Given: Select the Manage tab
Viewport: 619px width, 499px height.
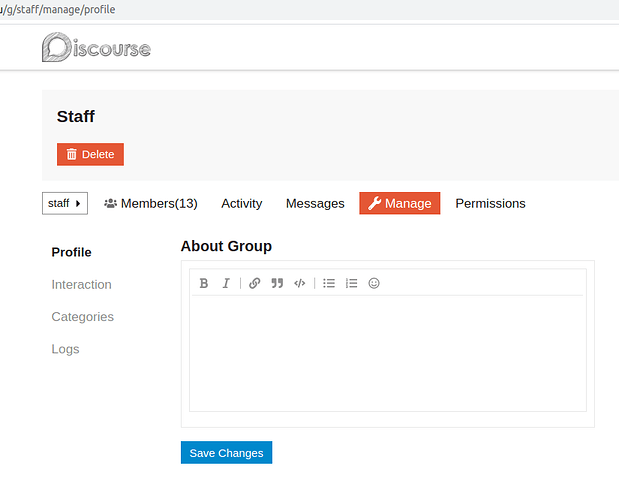Looking at the screenshot, I should click(400, 203).
